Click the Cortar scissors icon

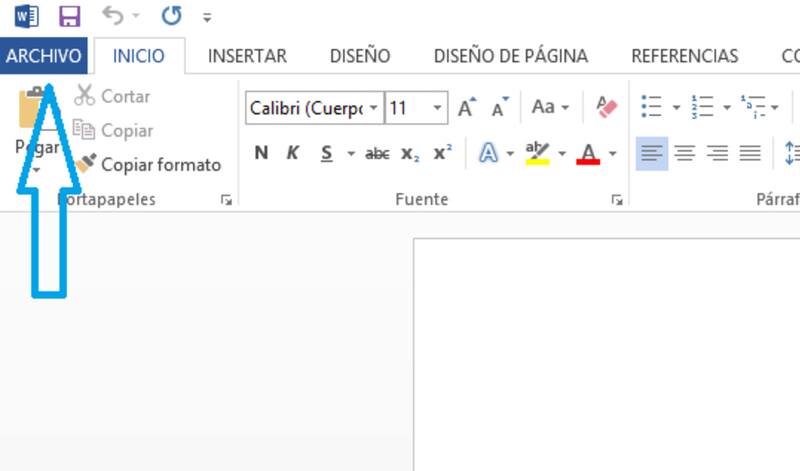85,96
